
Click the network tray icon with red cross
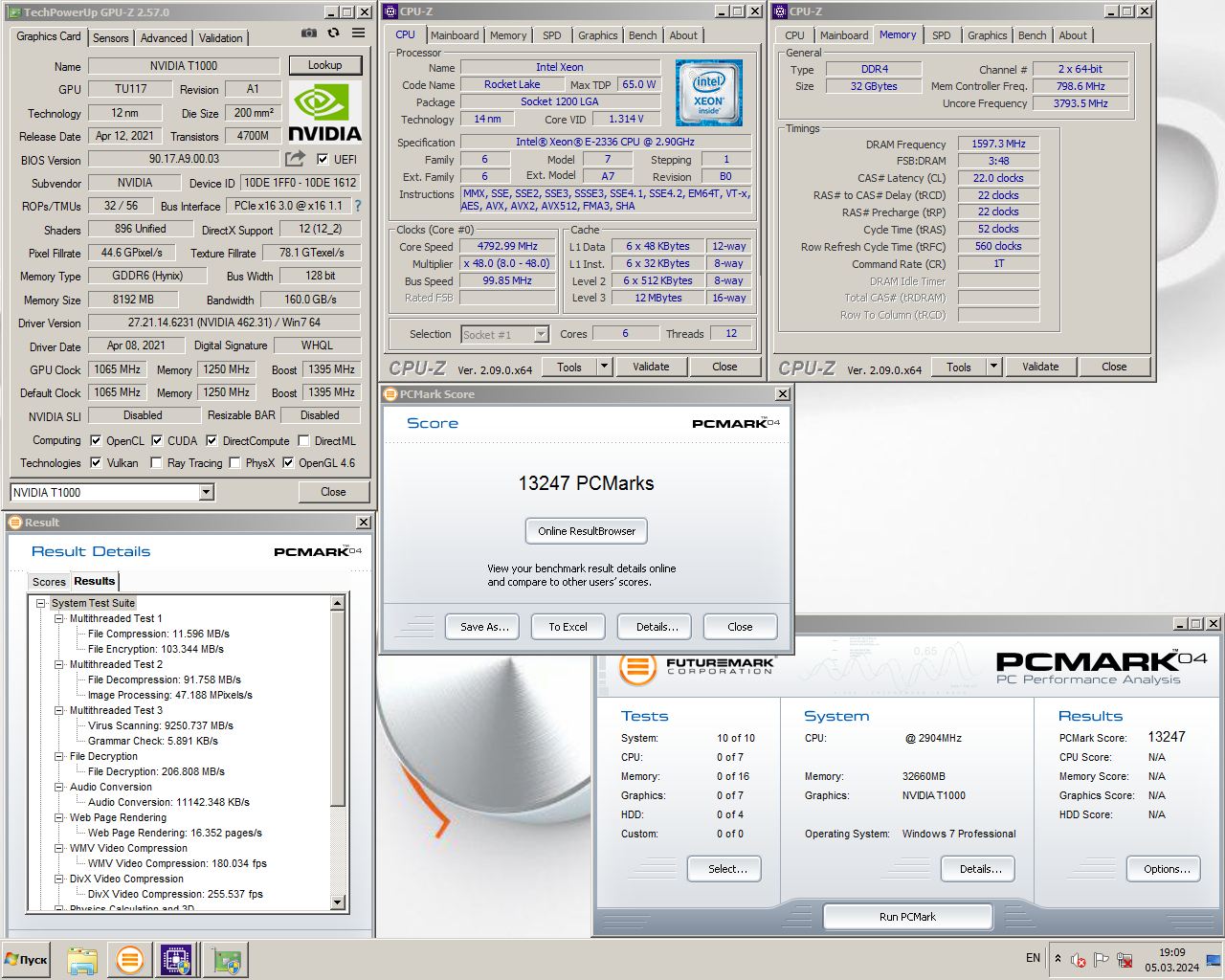click(1125, 959)
